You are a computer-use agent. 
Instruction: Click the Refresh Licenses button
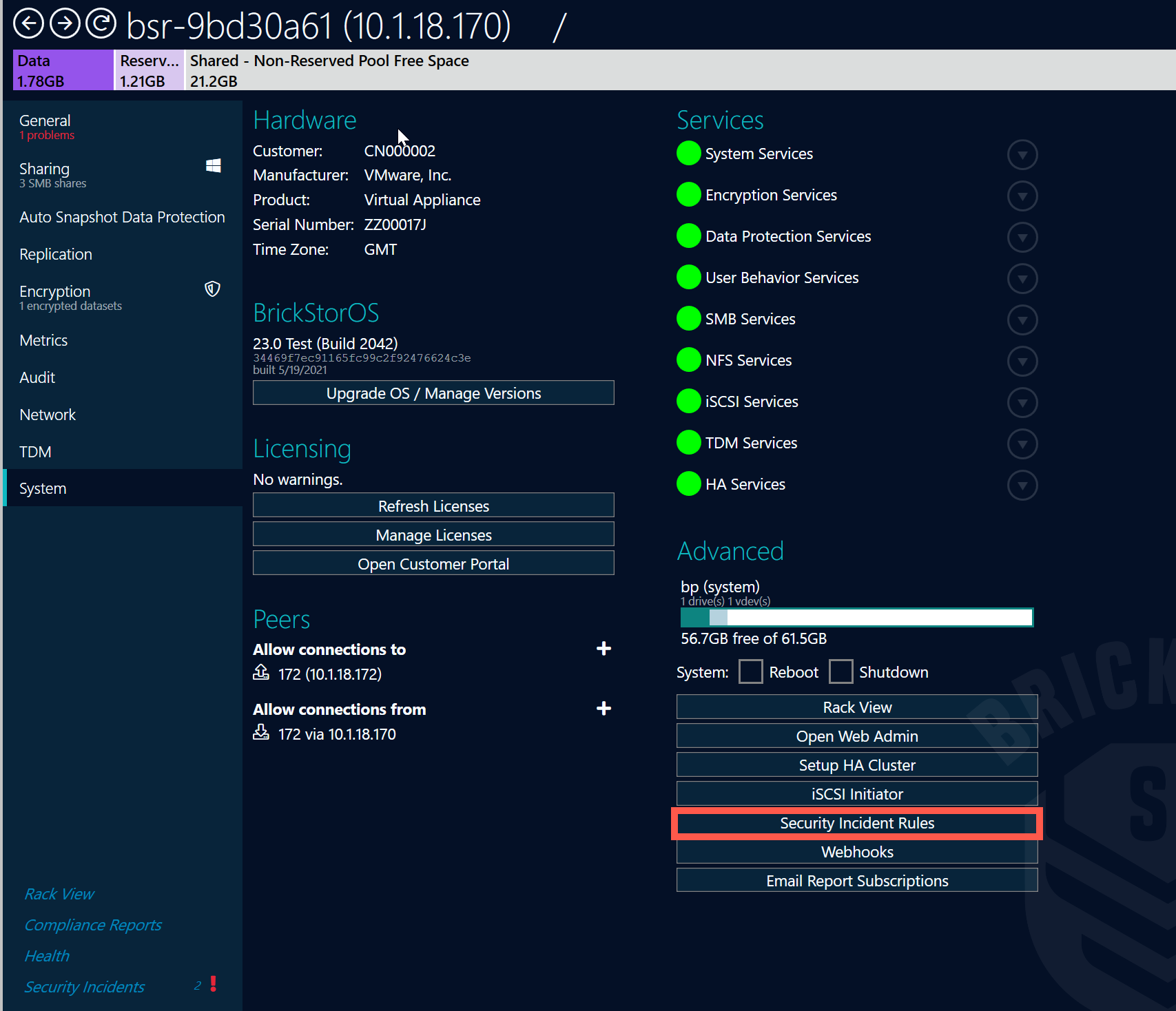pyautogui.click(x=433, y=505)
